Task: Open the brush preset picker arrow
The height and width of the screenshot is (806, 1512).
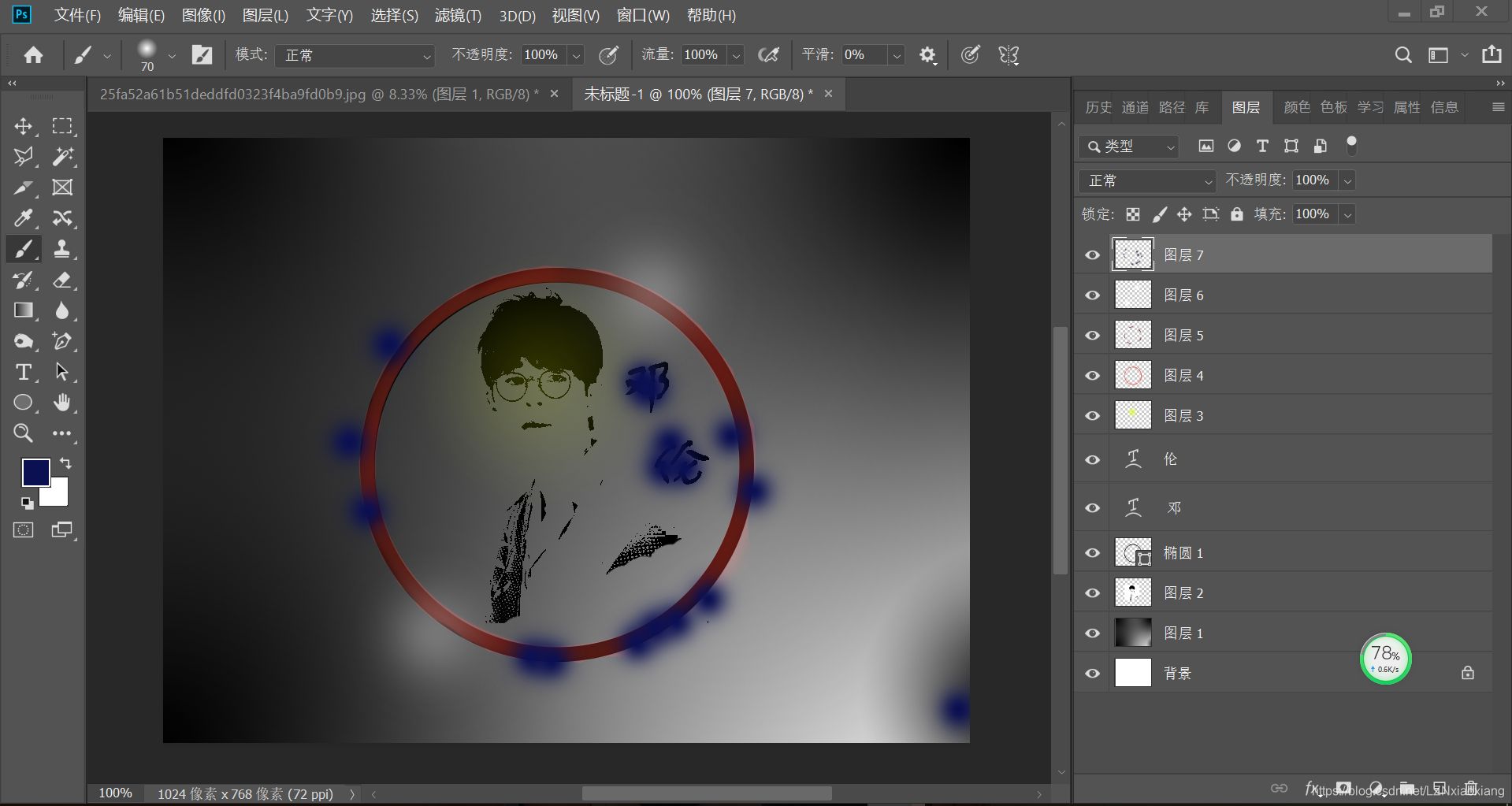Action: (x=172, y=56)
